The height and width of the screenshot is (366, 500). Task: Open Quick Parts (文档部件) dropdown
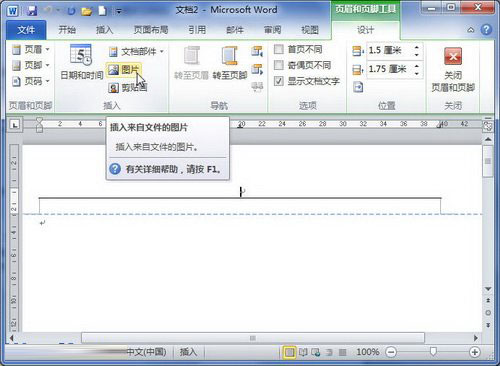(136, 51)
